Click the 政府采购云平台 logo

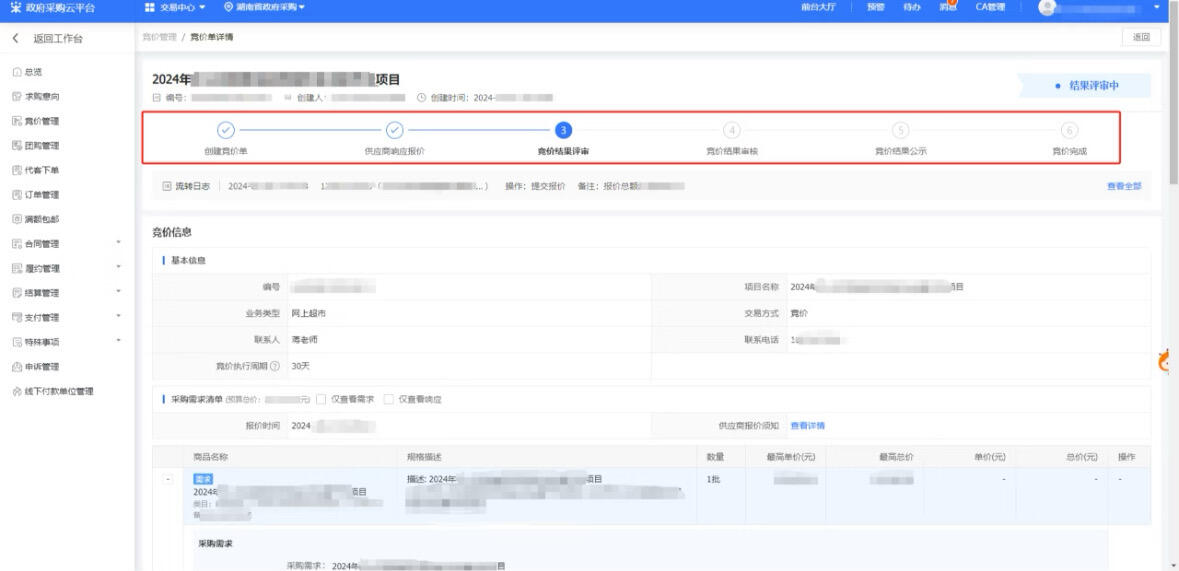[x=53, y=7]
